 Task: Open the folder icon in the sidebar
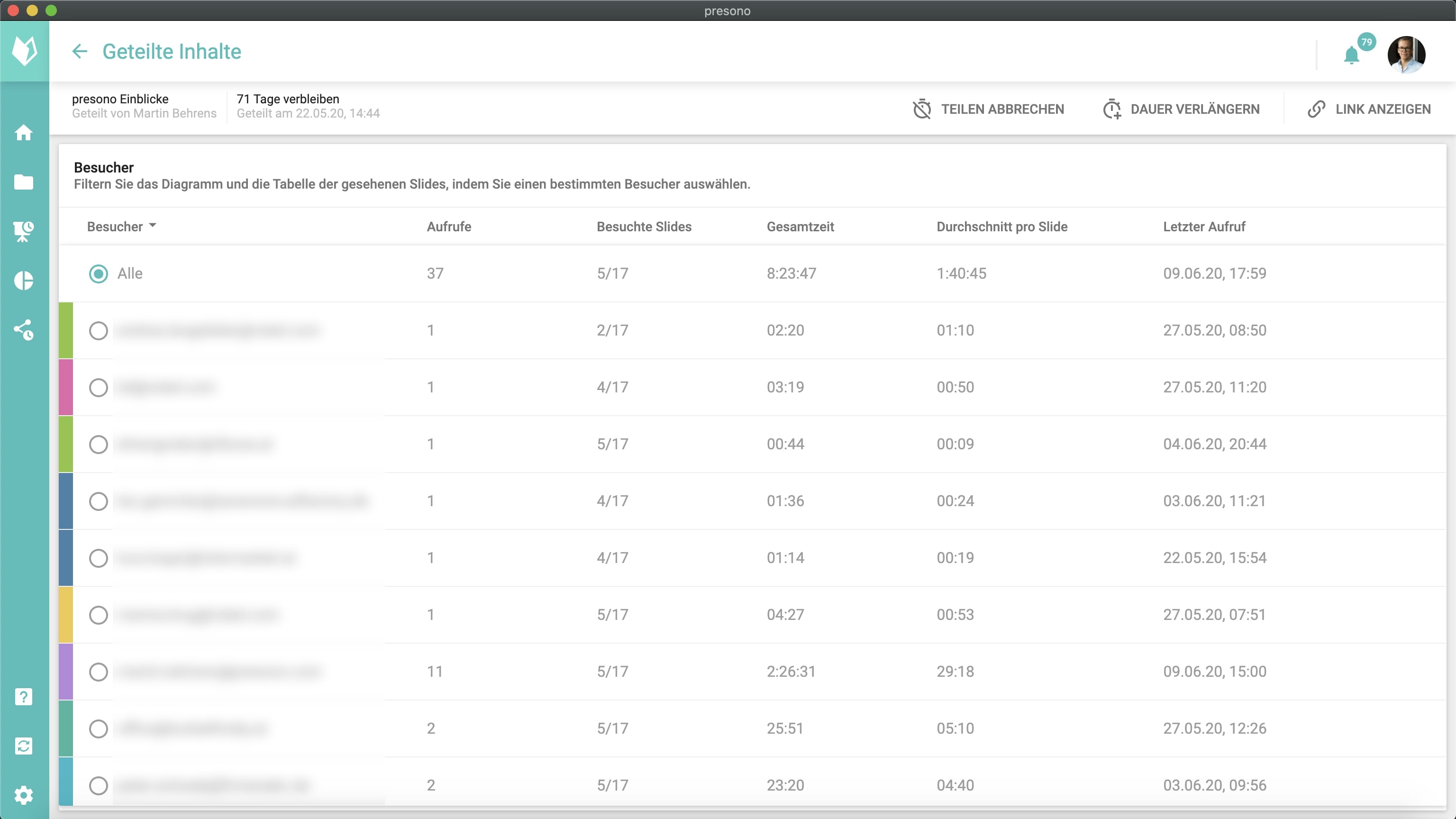24,182
